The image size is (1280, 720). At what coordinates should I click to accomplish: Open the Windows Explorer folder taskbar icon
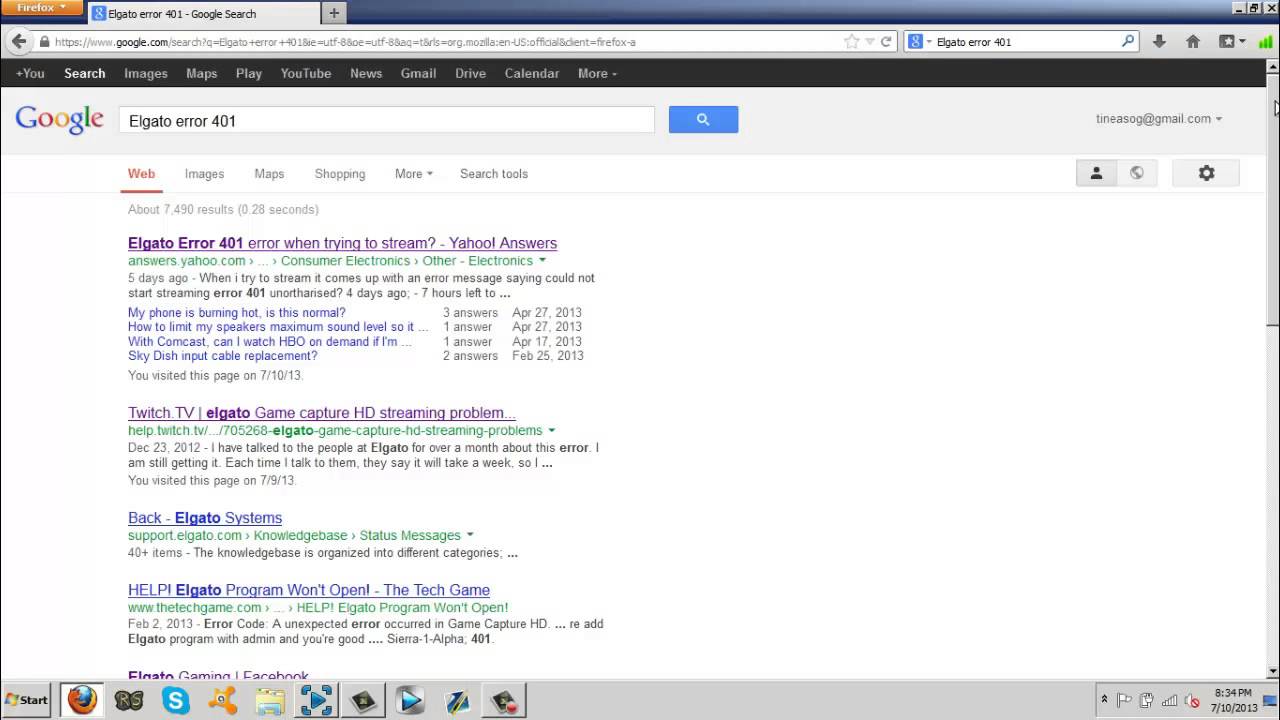pos(270,700)
